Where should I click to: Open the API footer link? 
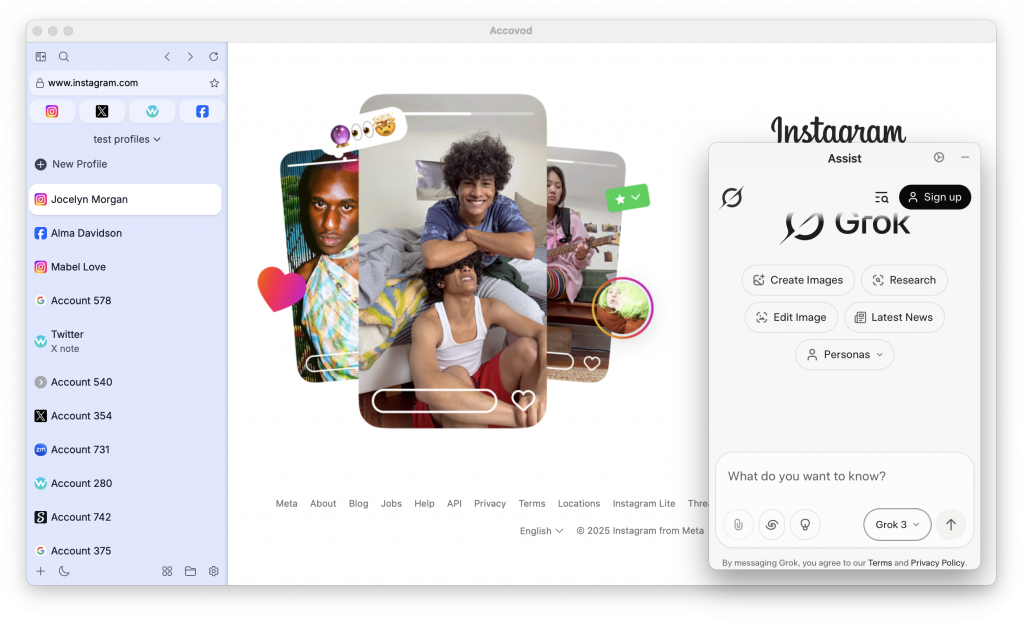point(455,504)
